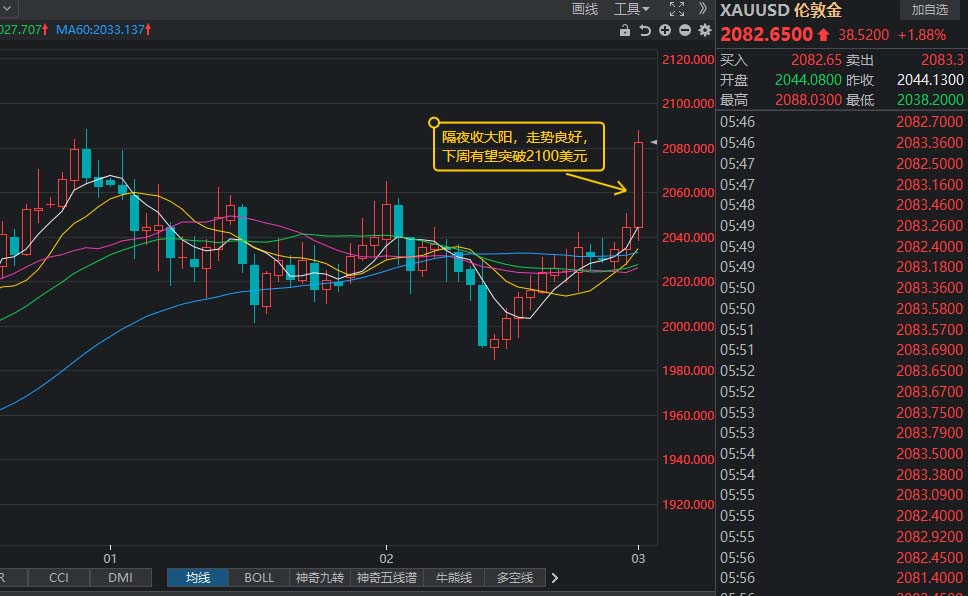Click the 开盘 value 2044.0800

click(808, 80)
